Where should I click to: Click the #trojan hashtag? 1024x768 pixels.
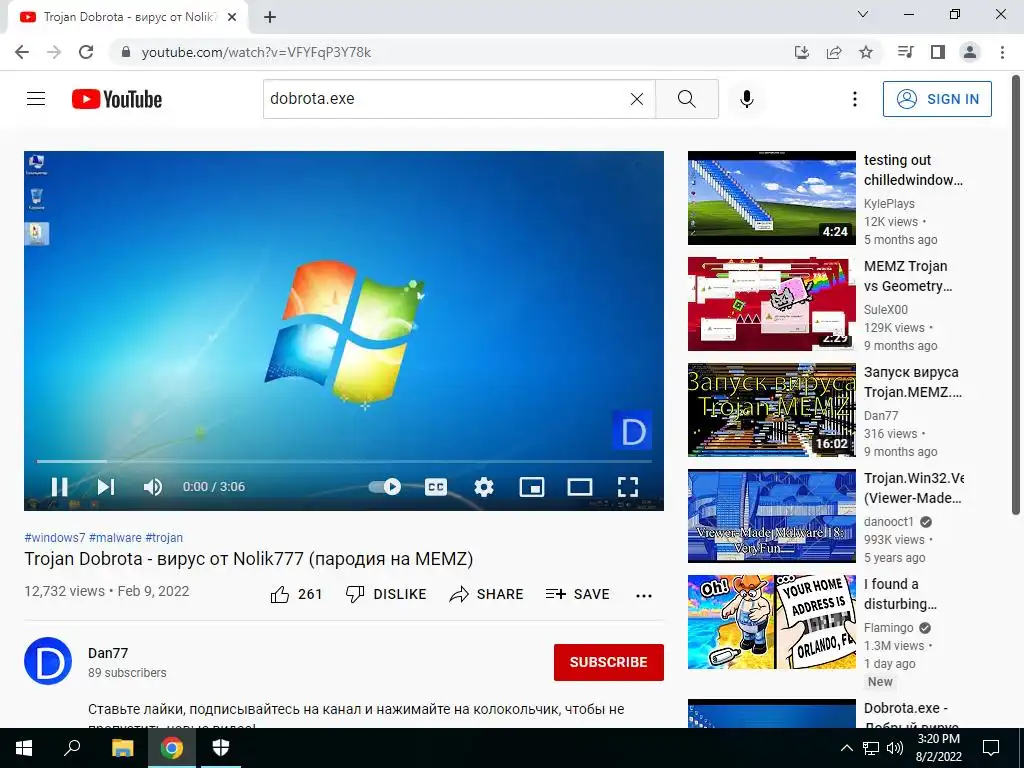(x=164, y=537)
